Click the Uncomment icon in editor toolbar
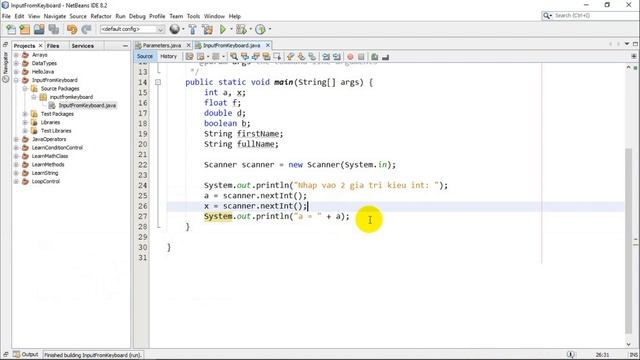 point(385,57)
